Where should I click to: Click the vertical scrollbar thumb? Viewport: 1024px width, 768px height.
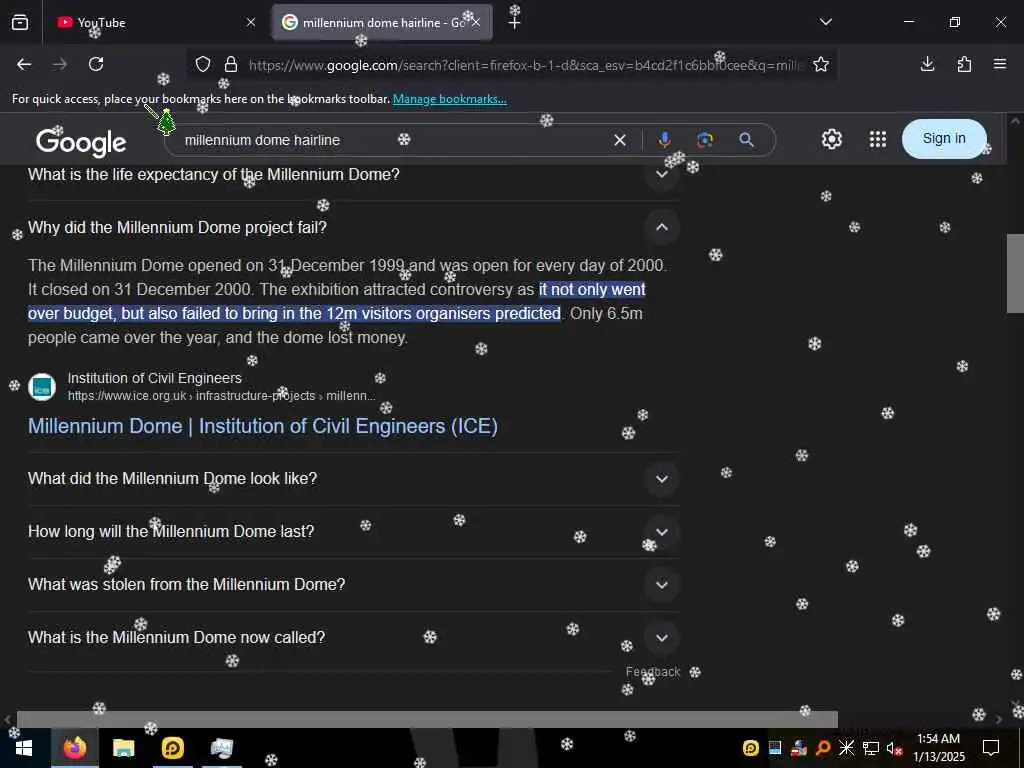[1015, 273]
